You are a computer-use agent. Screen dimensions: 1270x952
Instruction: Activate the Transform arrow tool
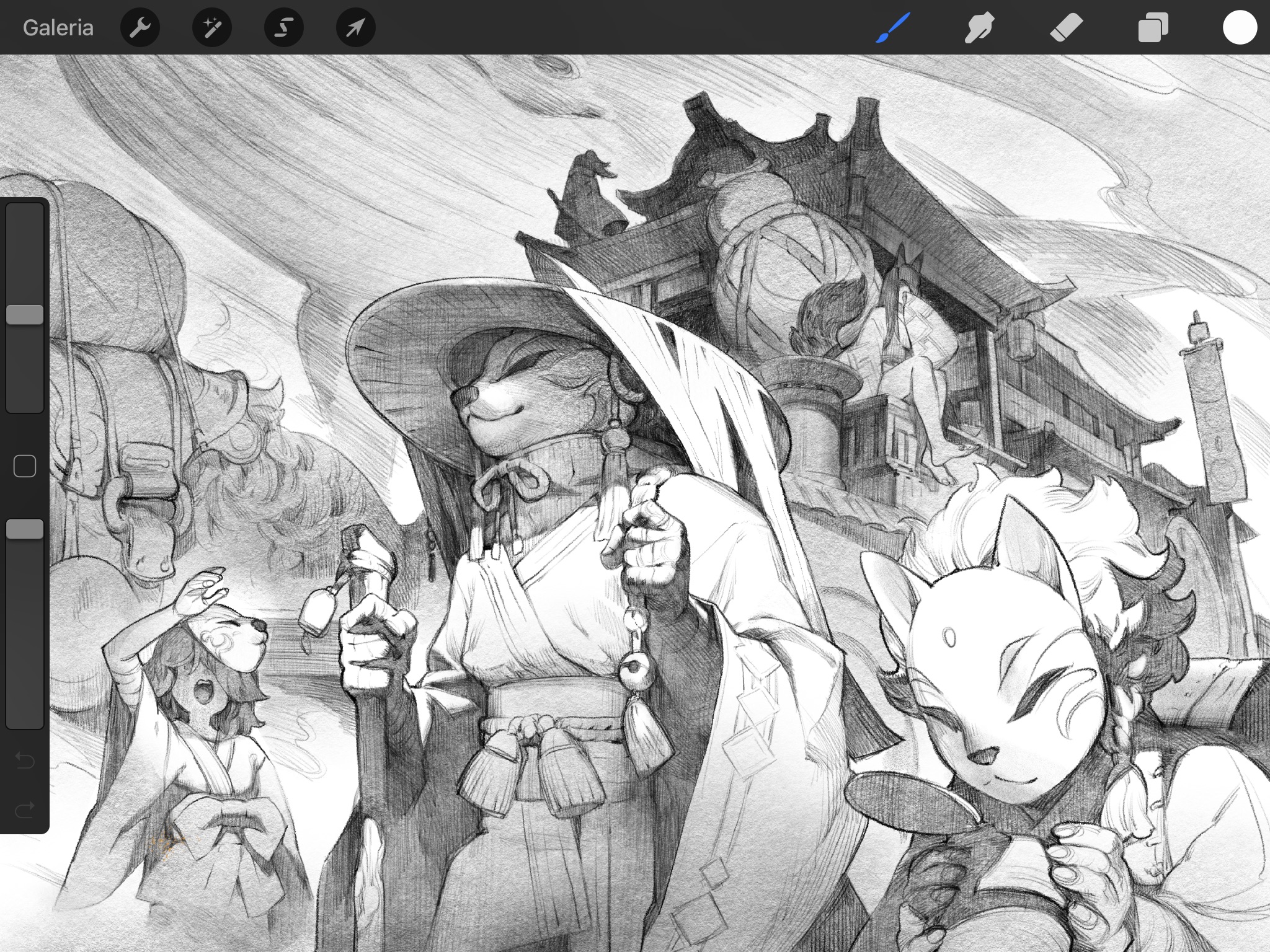[x=356, y=28]
